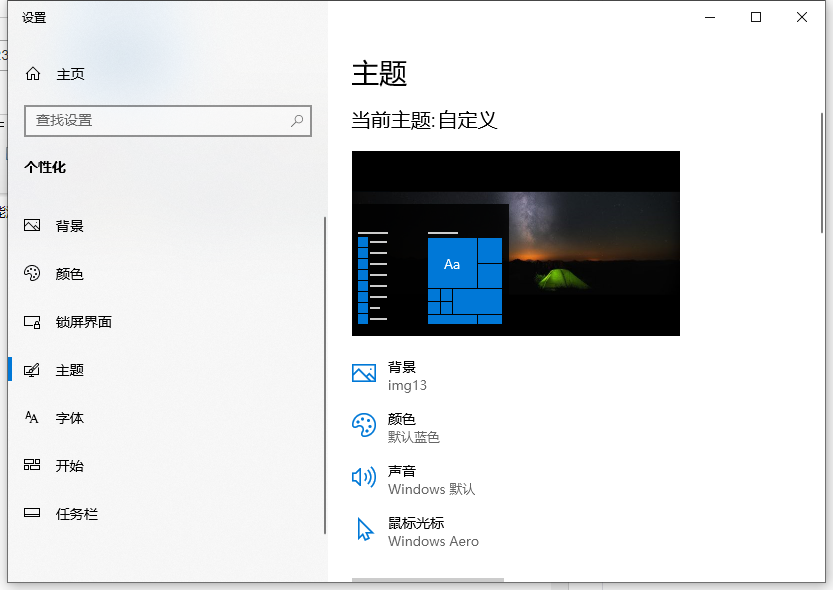833x590 pixels.
Task: Select the 任务栏 taskbar icon
Action: point(33,514)
